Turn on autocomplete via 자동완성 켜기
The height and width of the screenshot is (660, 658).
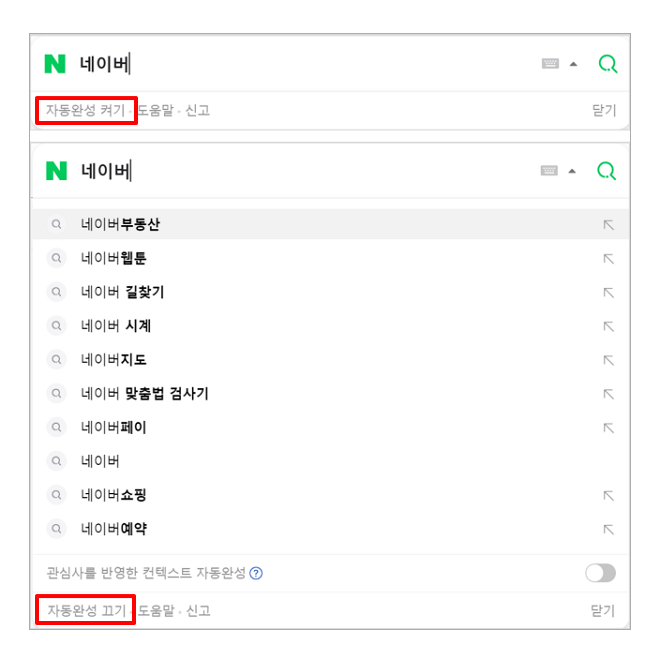[85, 110]
